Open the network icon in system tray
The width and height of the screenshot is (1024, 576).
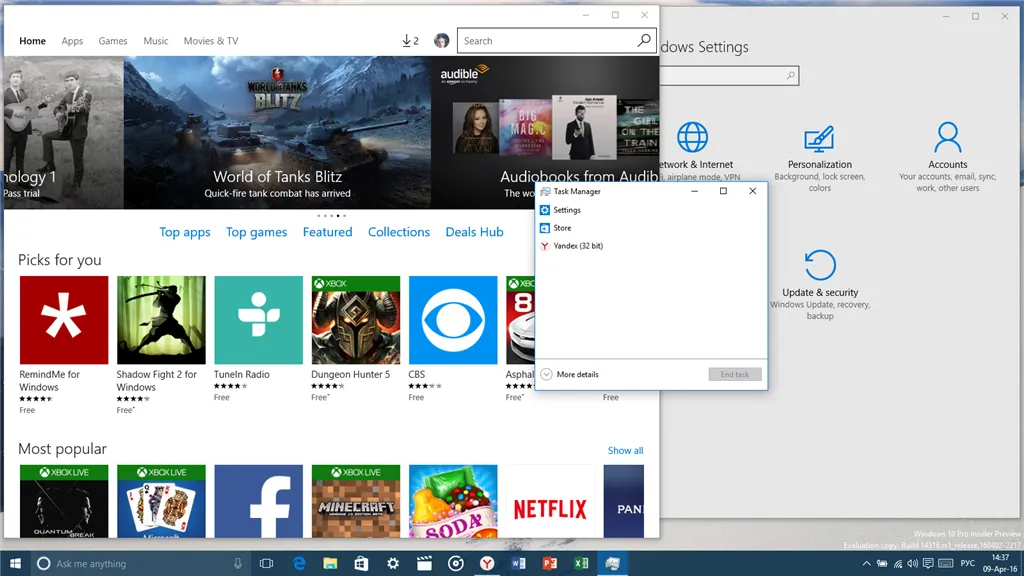point(898,563)
